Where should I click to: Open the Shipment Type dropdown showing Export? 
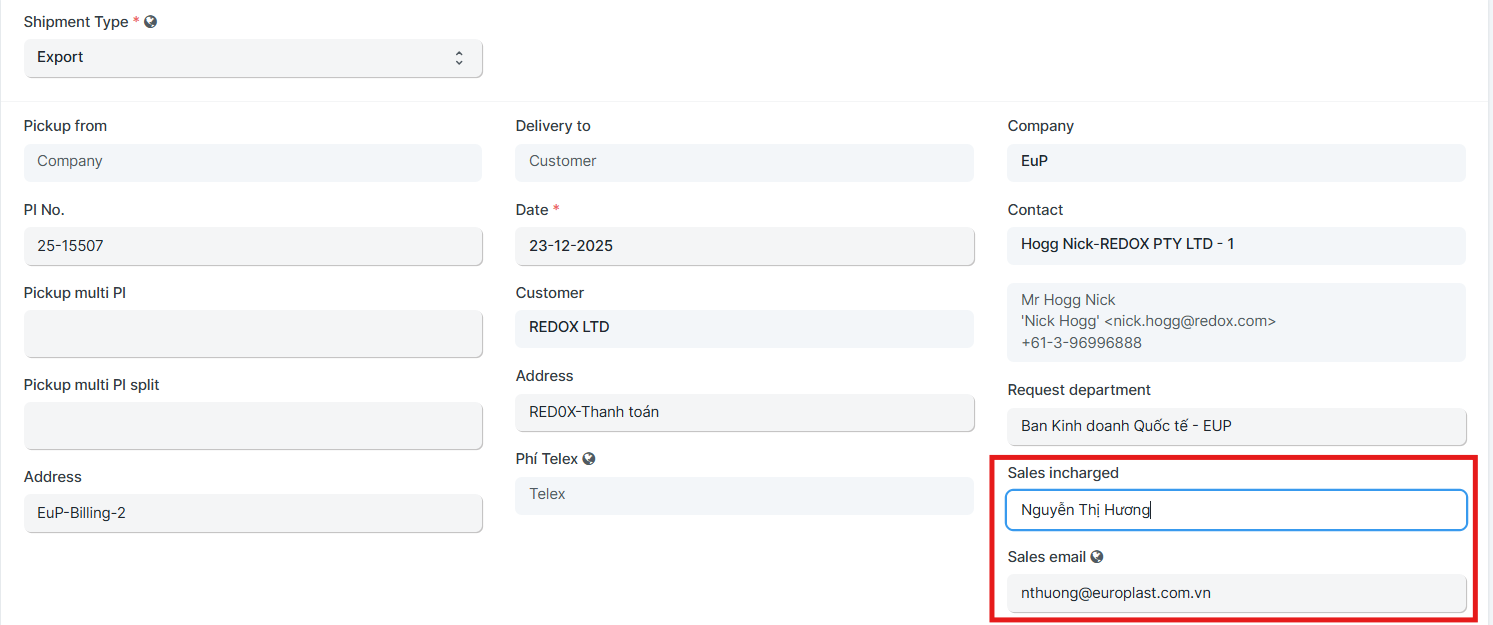coord(253,58)
